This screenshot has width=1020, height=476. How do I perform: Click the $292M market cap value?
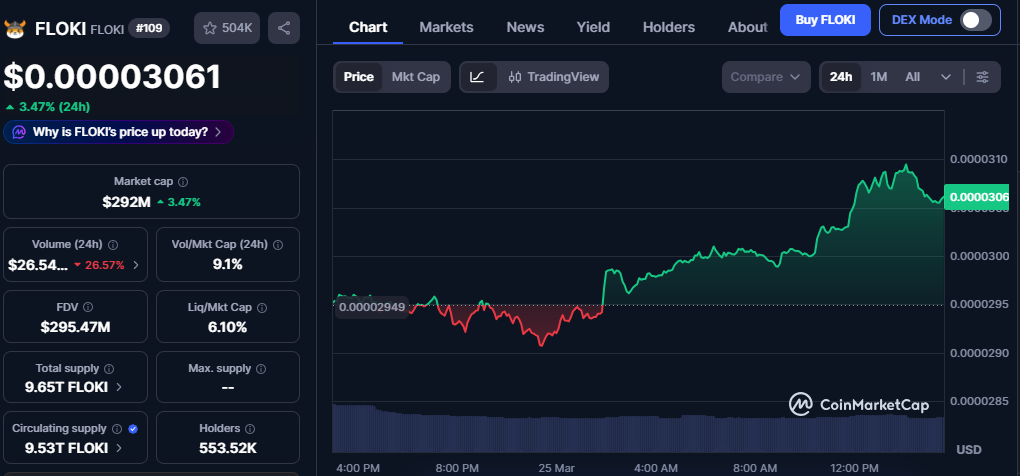tap(126, 202)
